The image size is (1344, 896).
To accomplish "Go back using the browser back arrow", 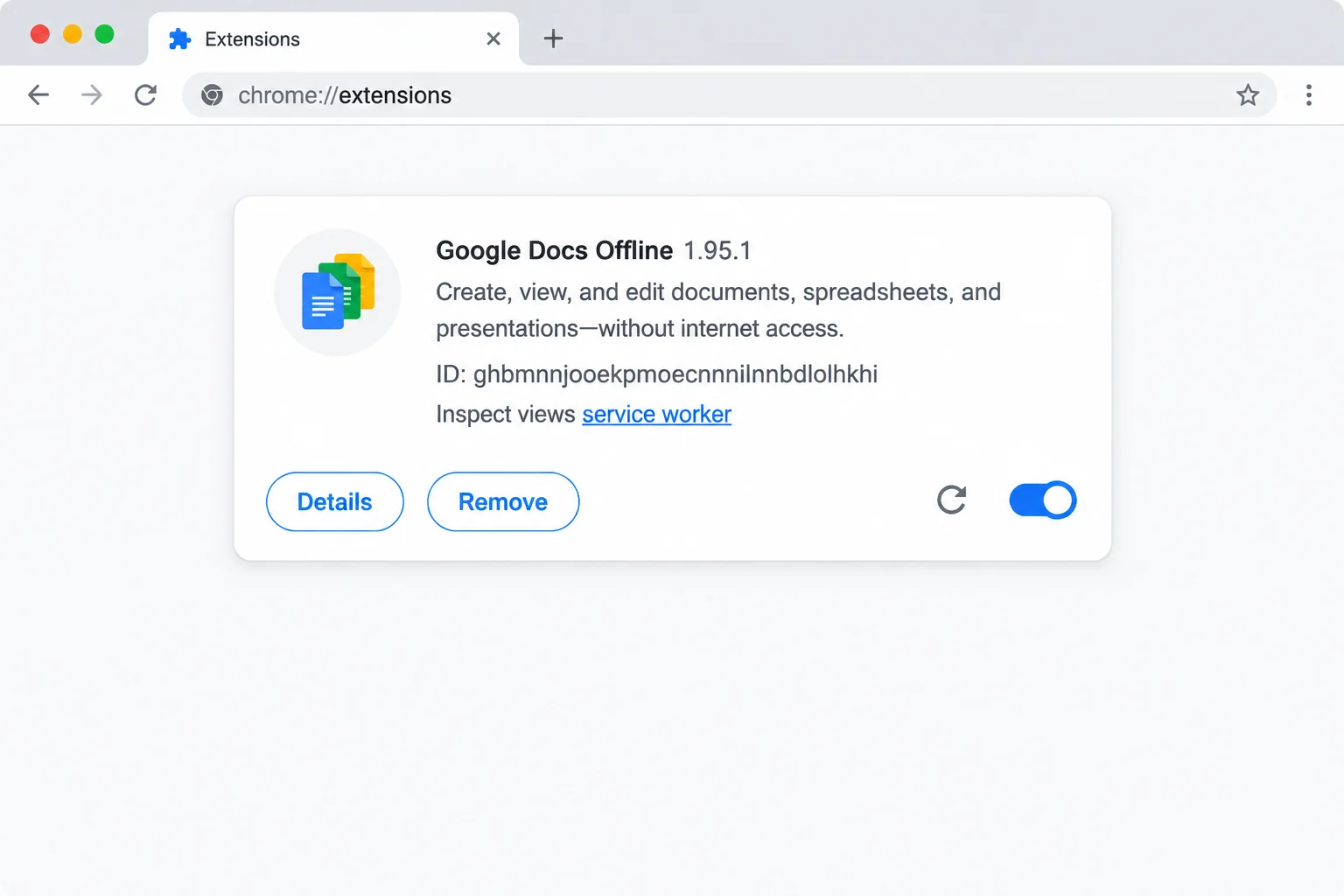I will click(x=38, y=94).
